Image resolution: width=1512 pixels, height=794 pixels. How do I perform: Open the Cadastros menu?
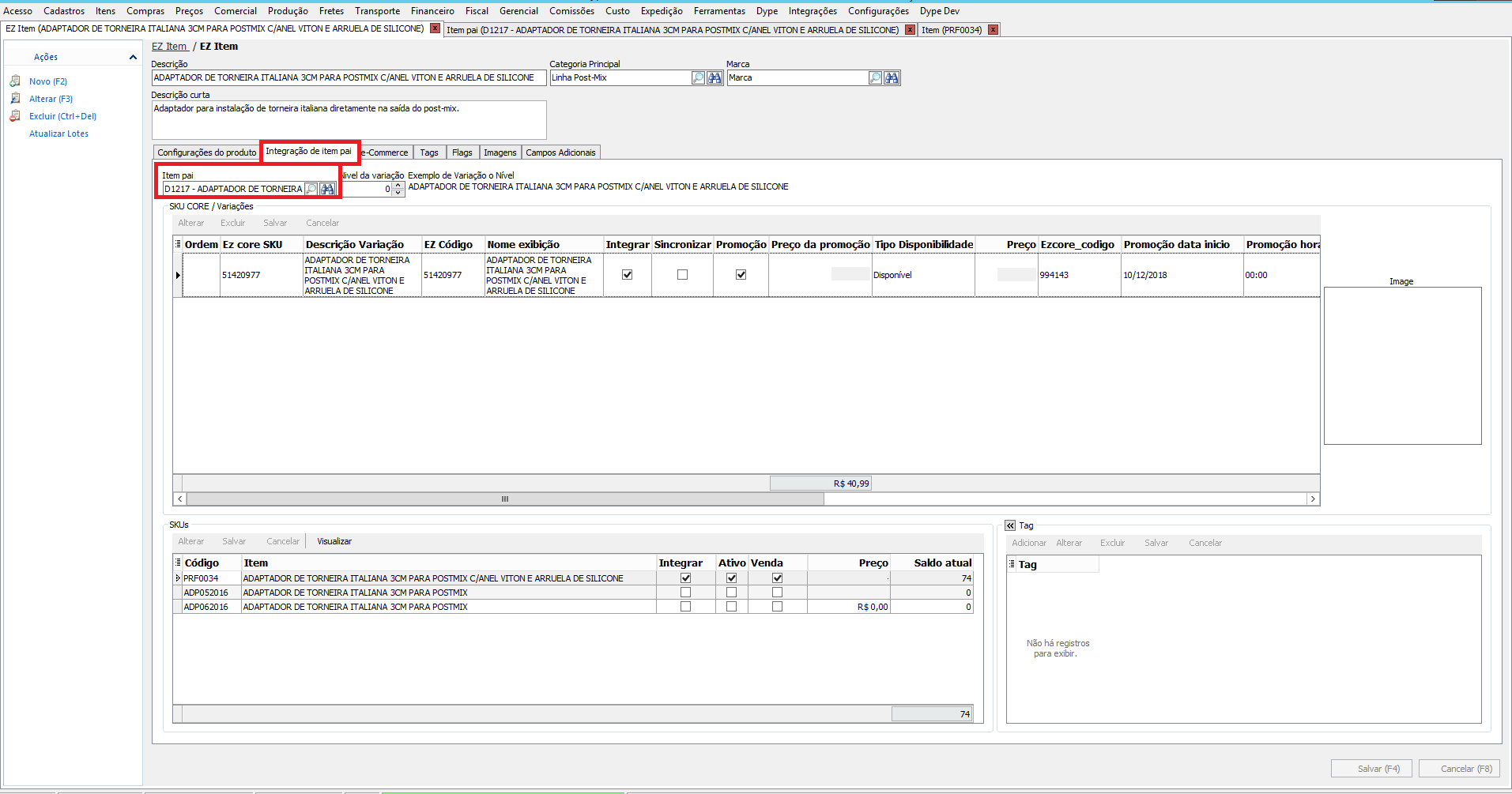coord(64,11)
